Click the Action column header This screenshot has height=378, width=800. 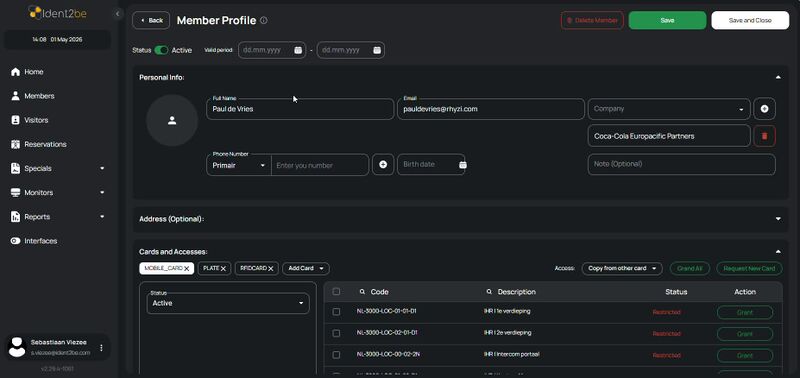pos(745,292)
